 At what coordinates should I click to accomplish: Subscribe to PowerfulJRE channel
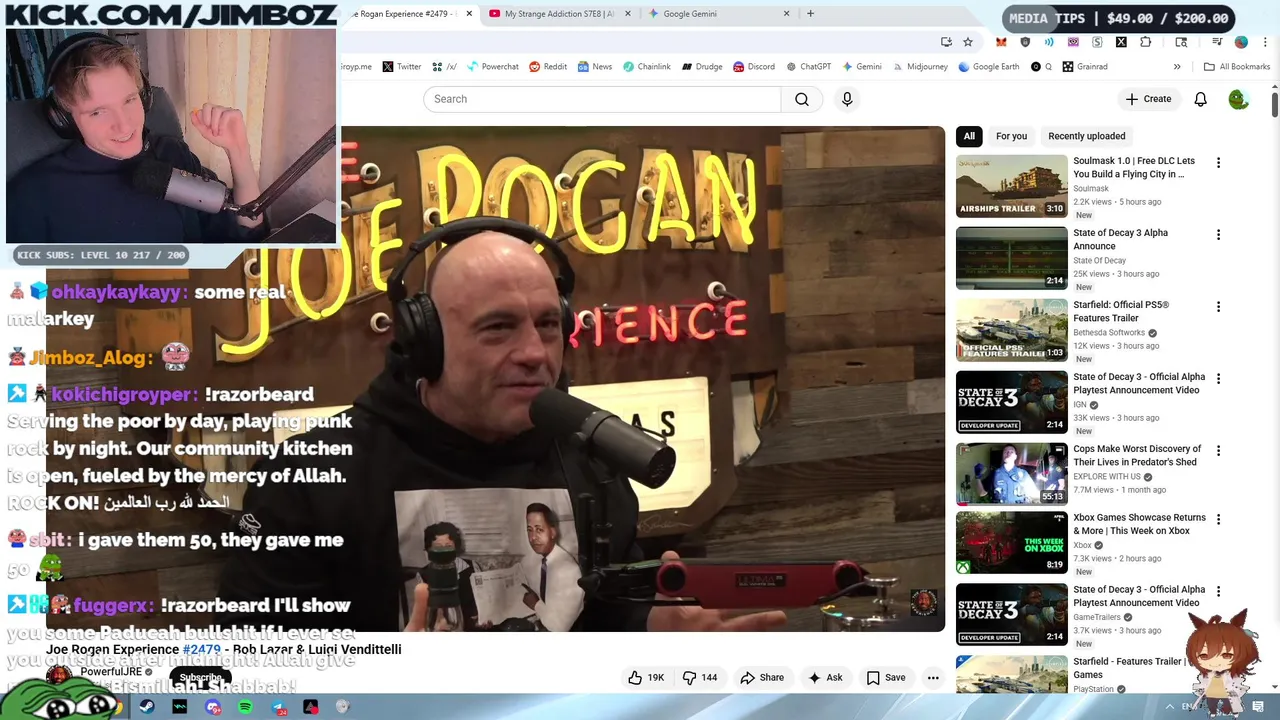(200, 678)
